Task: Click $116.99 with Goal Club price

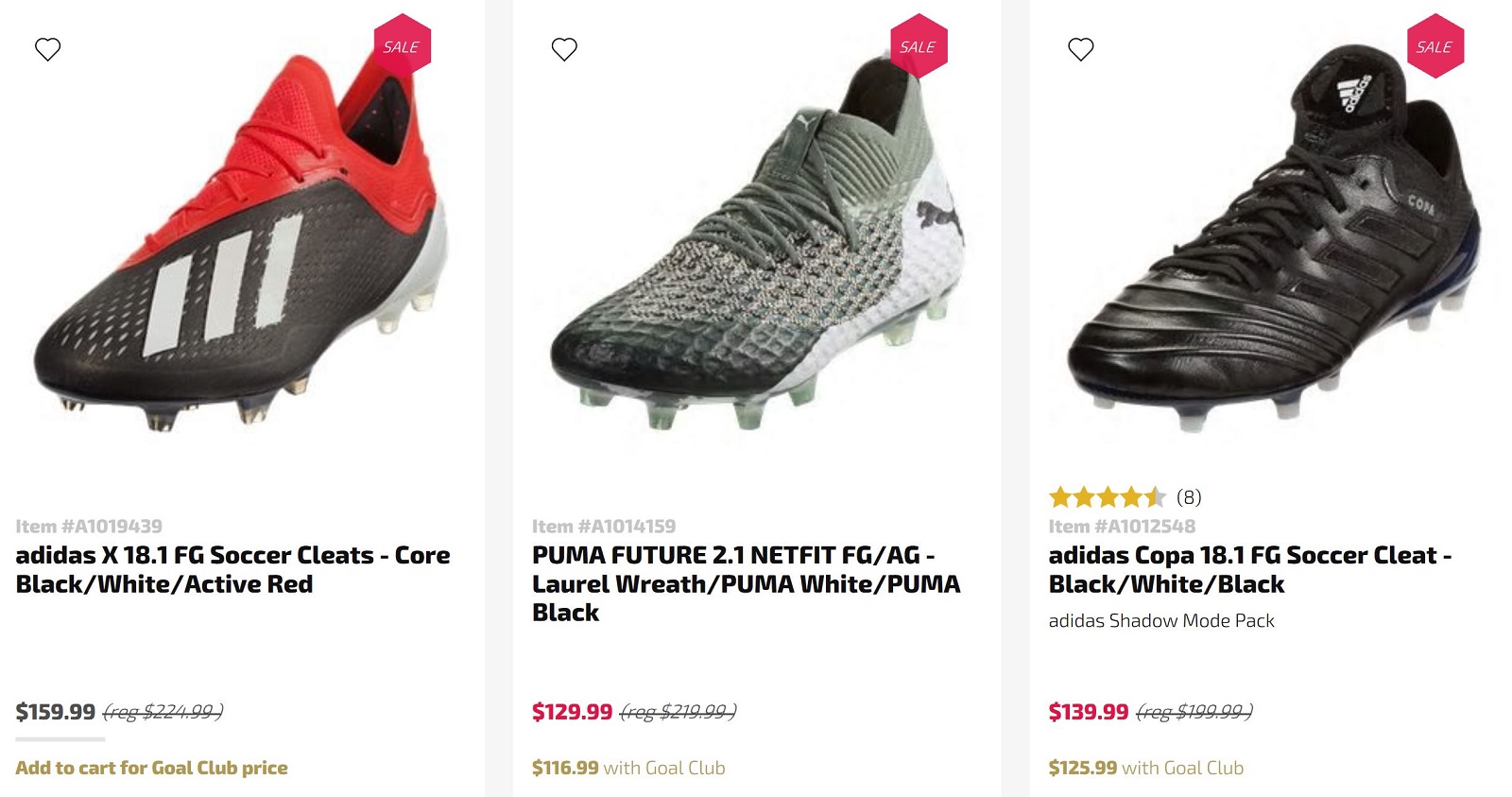Action: point(628,768)
